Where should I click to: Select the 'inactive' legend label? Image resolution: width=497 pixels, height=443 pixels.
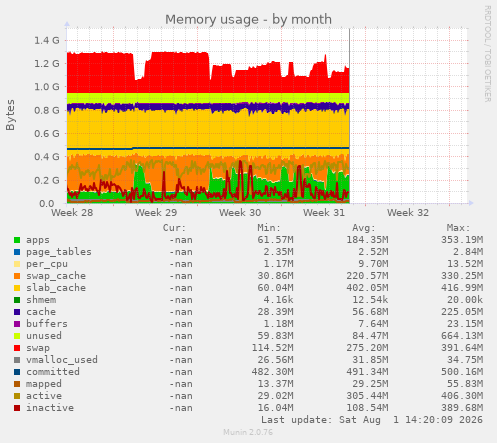coord(50,408)
